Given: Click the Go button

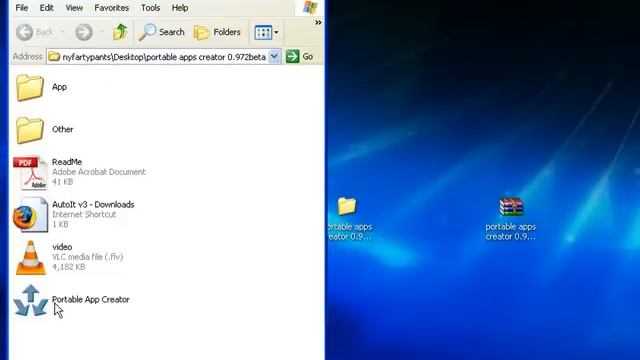Looking at the screenshot, I should click(x=300, y=56).
